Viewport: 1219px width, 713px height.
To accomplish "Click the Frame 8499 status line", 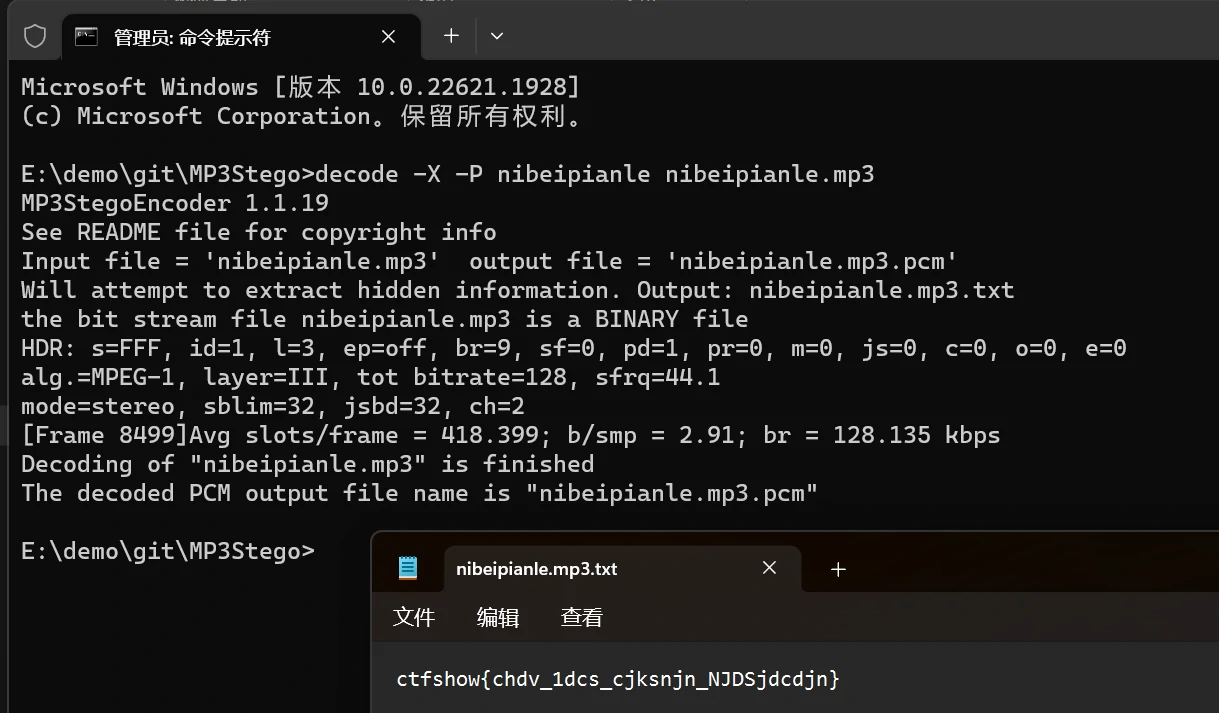I will [x=511, y=435].
